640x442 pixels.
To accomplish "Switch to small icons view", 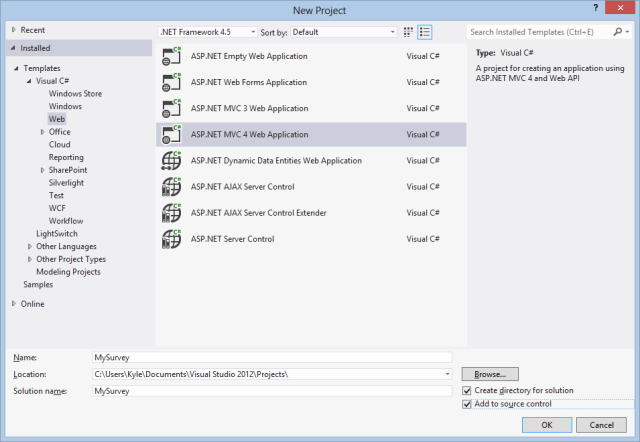I will click(x=408, y=32).
